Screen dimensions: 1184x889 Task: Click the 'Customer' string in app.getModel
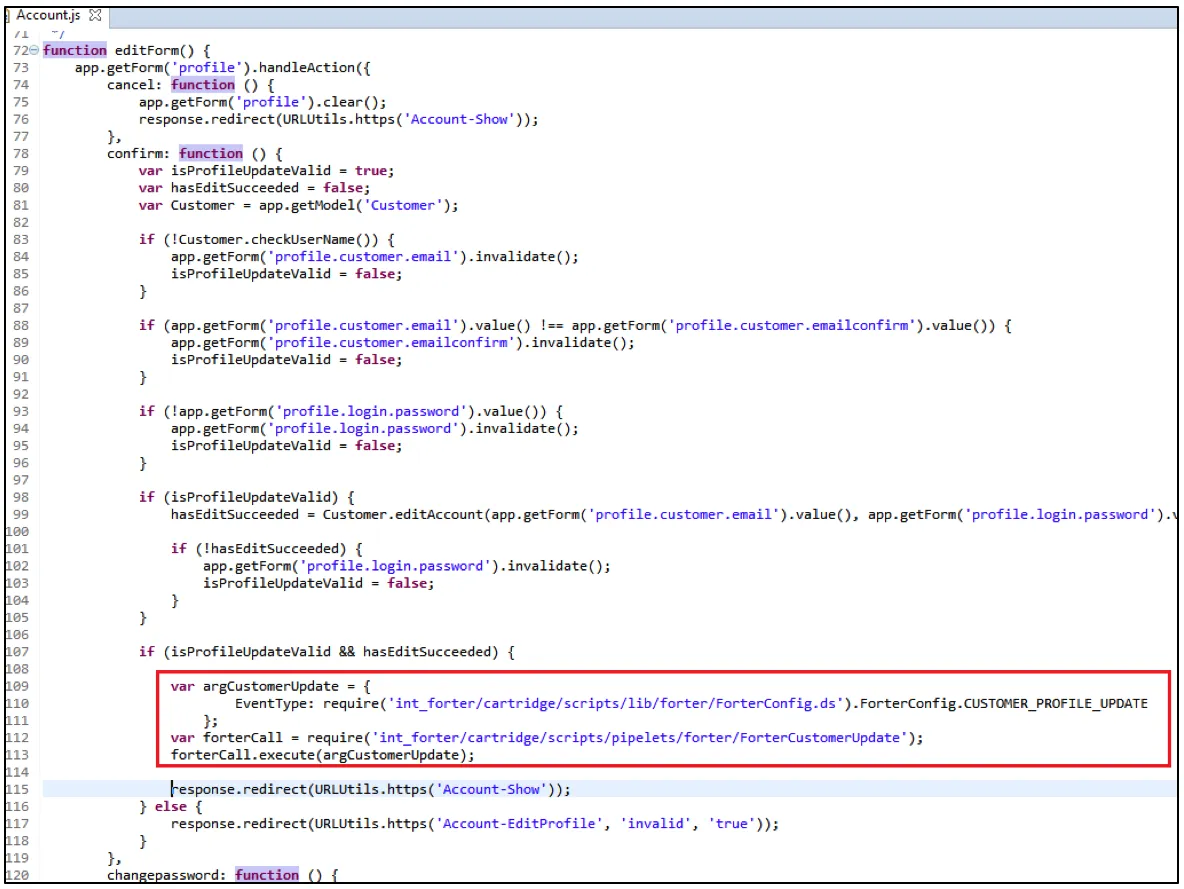(x=402, y=205)
